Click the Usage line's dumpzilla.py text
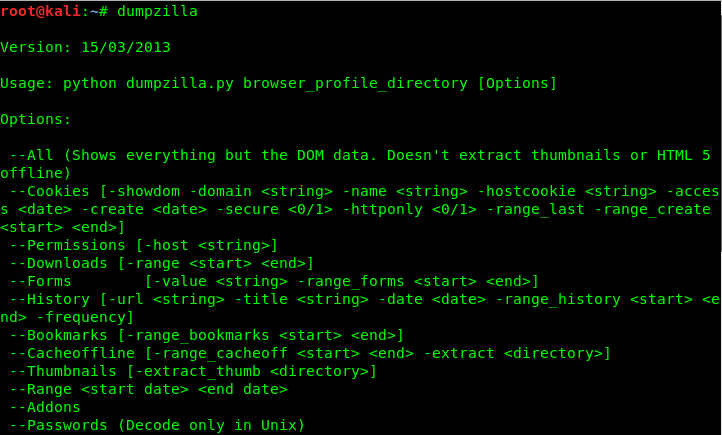Viewport: 722px width, 435px height. [x=180, y=83]
